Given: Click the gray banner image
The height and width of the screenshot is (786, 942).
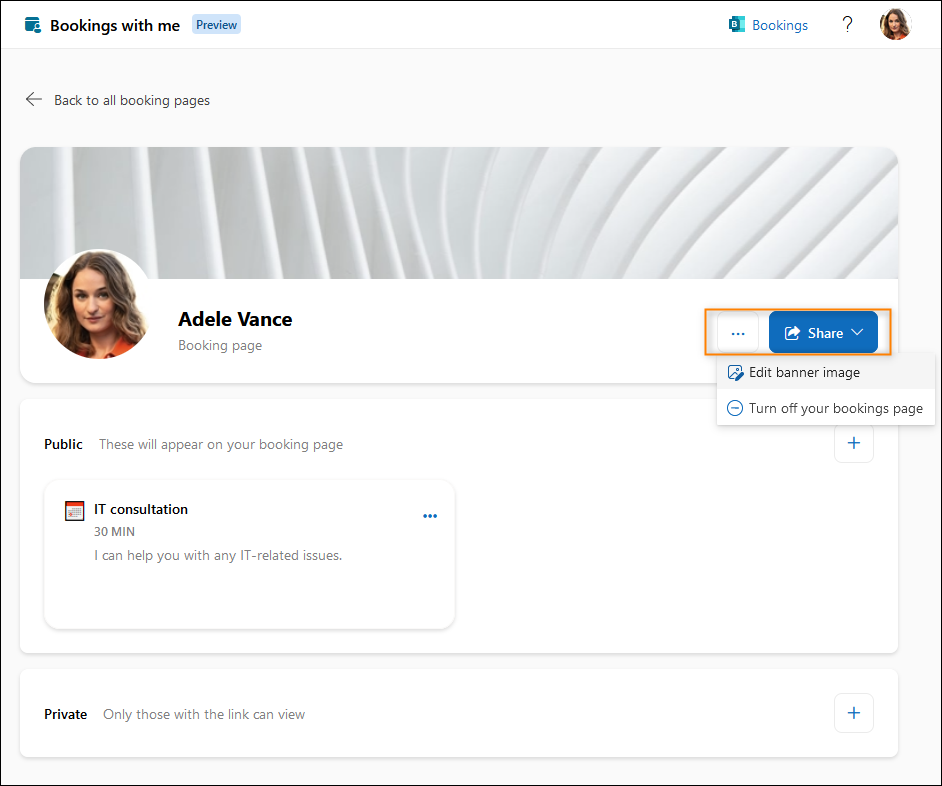Looking at the screenshot, I should [459, 213].
